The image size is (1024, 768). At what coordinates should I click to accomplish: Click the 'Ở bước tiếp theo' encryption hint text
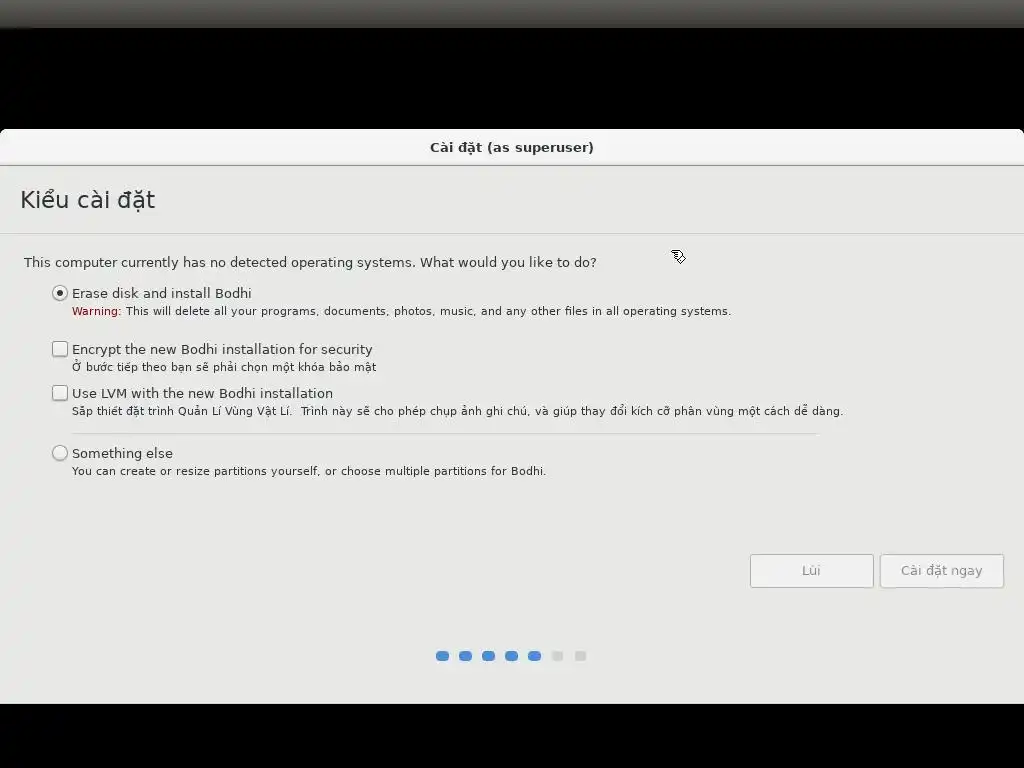224,367
